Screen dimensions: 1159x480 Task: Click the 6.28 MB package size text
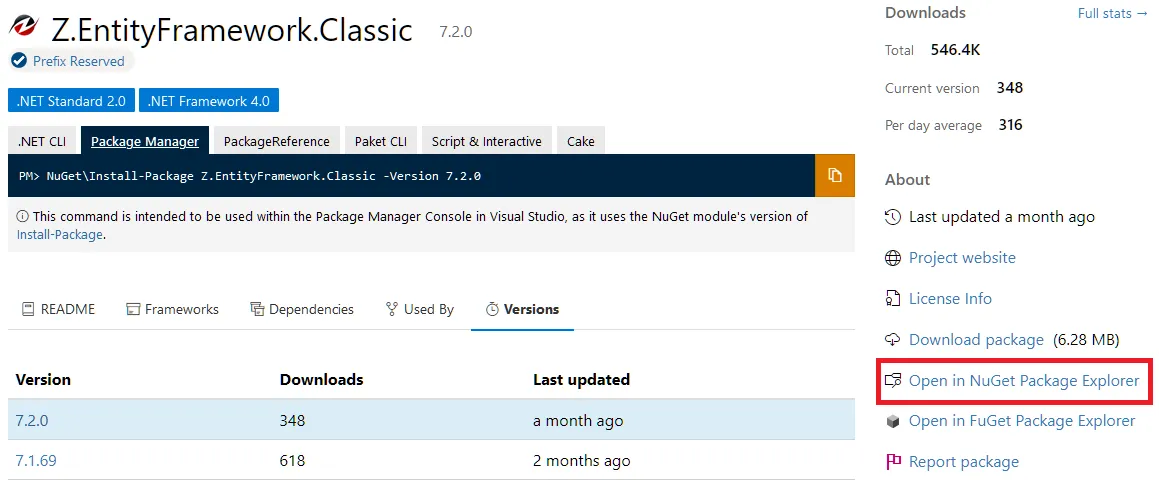coord(1087,339)
